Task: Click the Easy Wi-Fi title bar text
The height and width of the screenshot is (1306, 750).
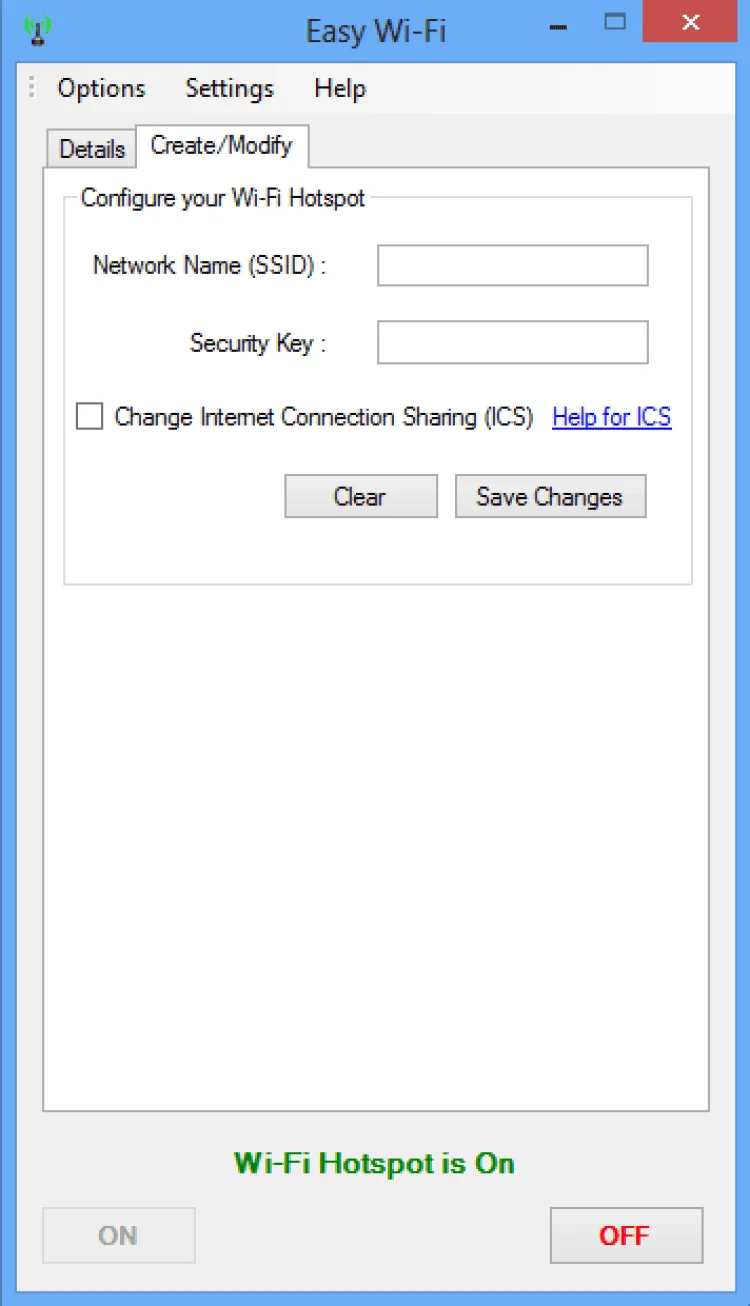Action: pos(375,31)
